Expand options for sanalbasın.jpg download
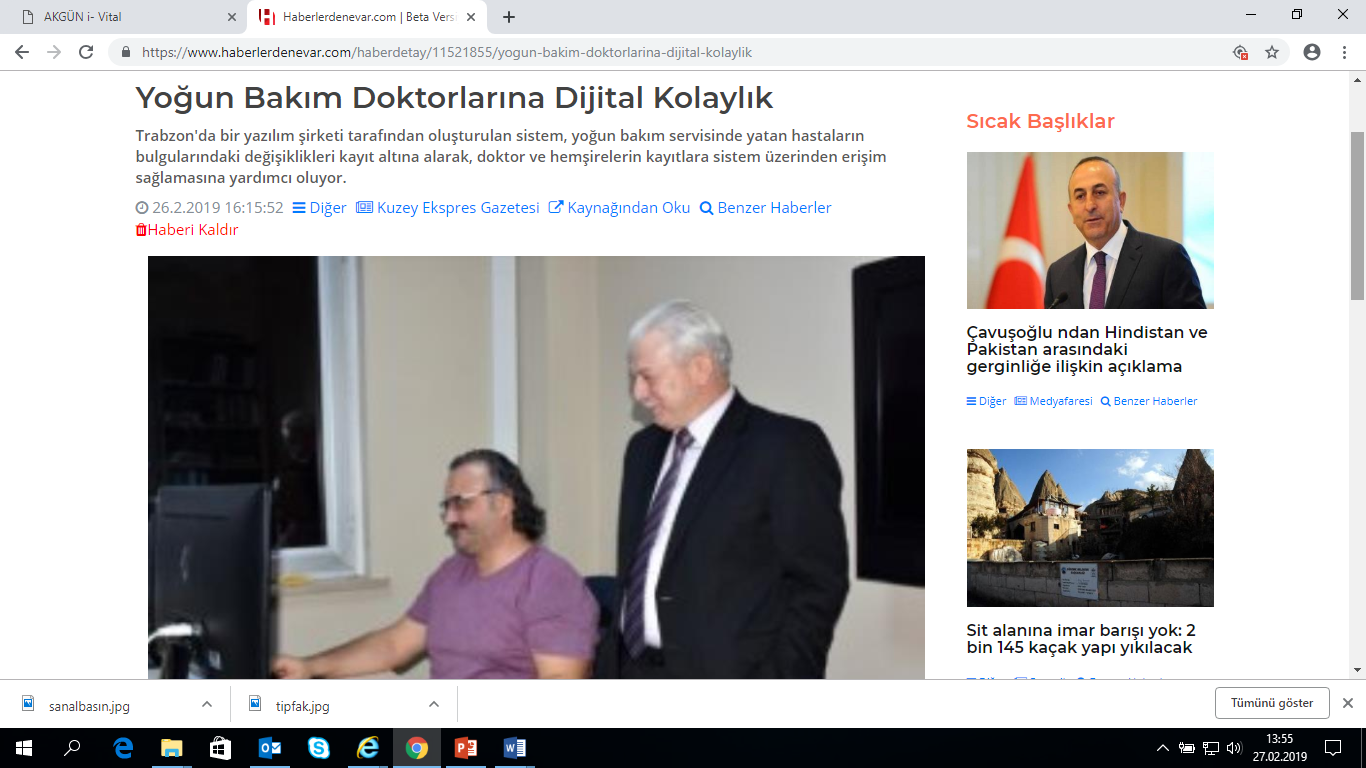Image resolution: width=1366 pixels, height=768 pixels. pyautogui.click(x=207, y=704)
